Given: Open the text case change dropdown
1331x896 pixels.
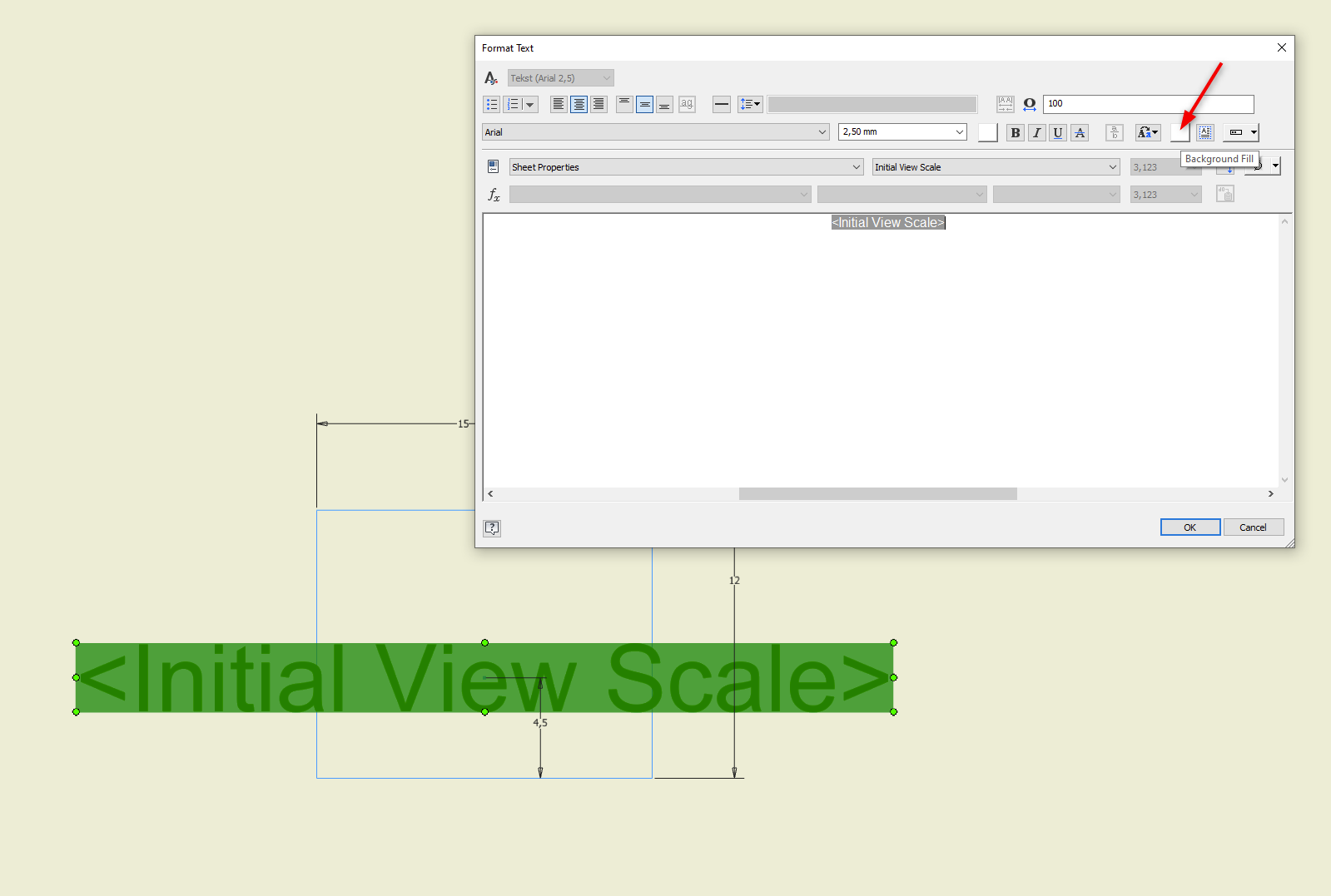Looking at the screenshot, I should point(1148,132).
